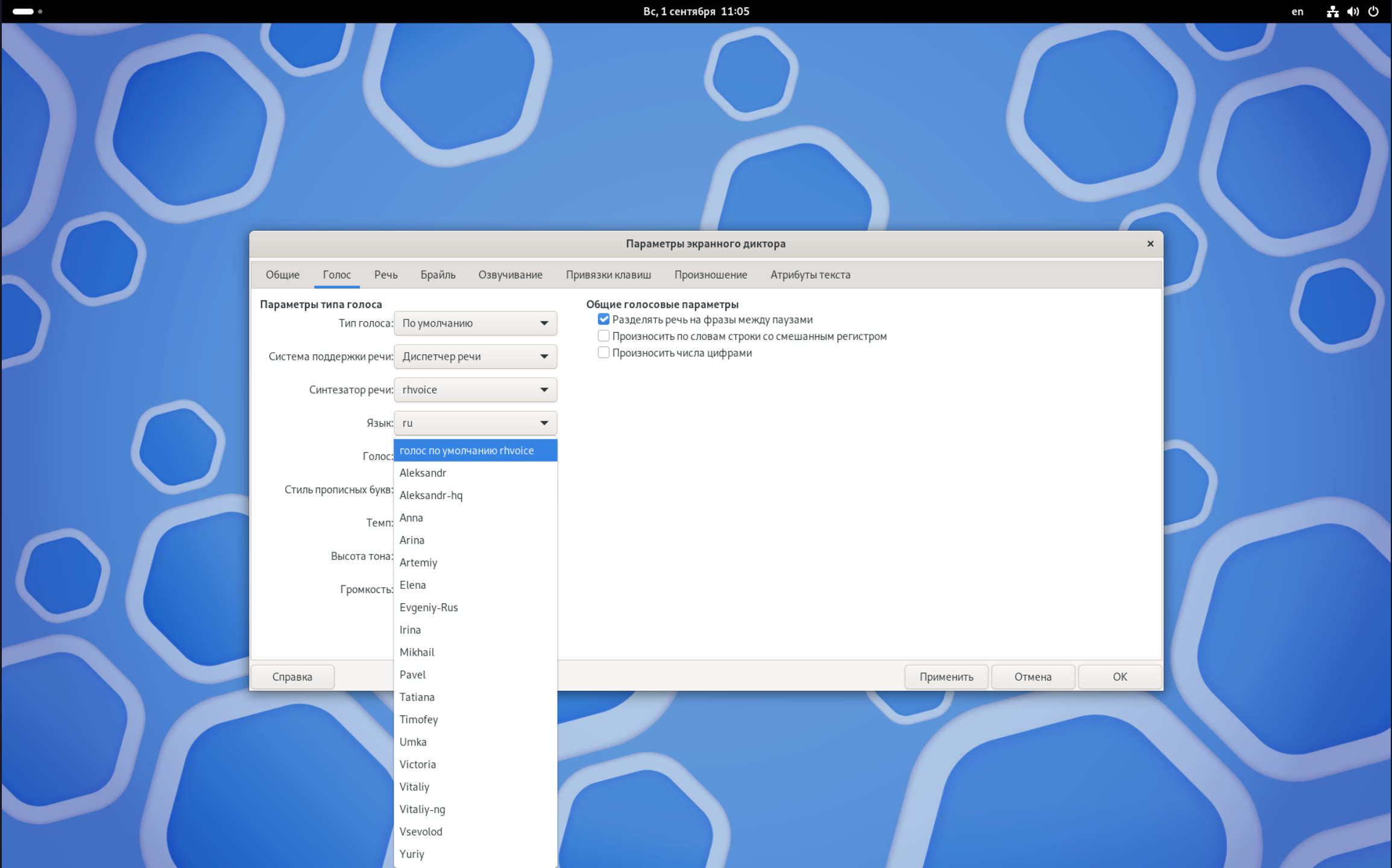Open the Тип голоса dropdown
Image resolution: width=1392 pixels, height=868 pixels.
pyautogui.click(x=475, y=323)
